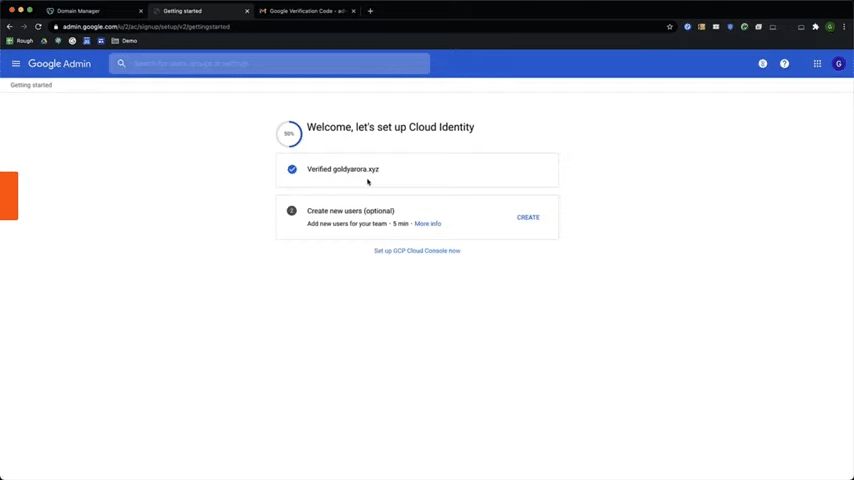Close the Getting started tab

click(x=247, y=11)
